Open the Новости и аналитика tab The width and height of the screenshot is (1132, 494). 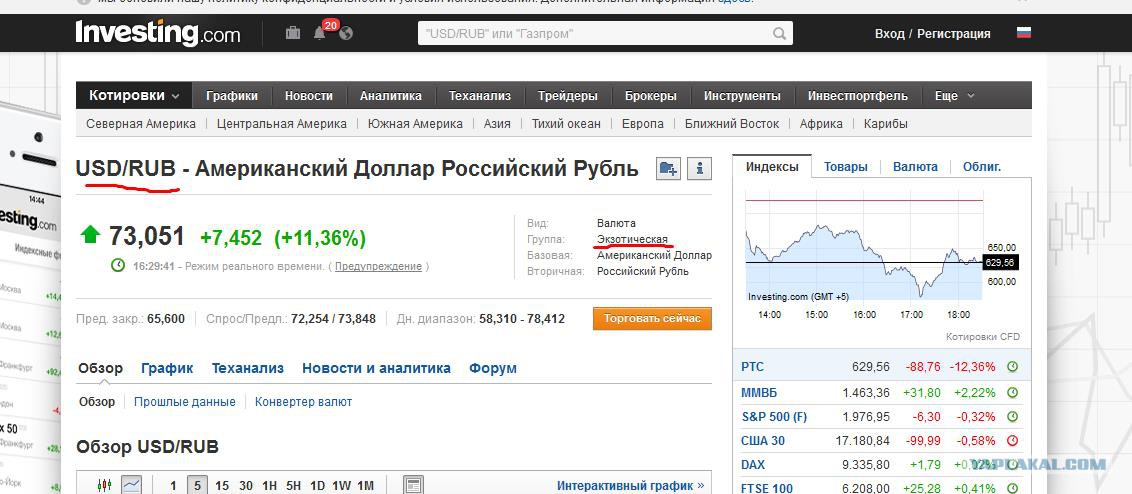tap(376, 368)
